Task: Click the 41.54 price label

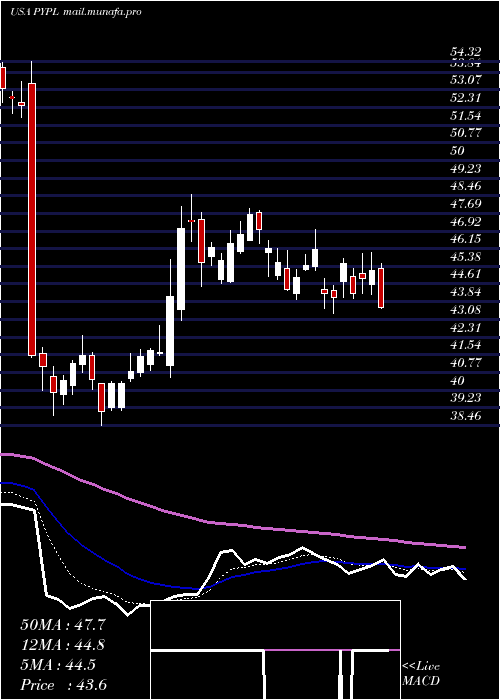Action: point(466,345)
